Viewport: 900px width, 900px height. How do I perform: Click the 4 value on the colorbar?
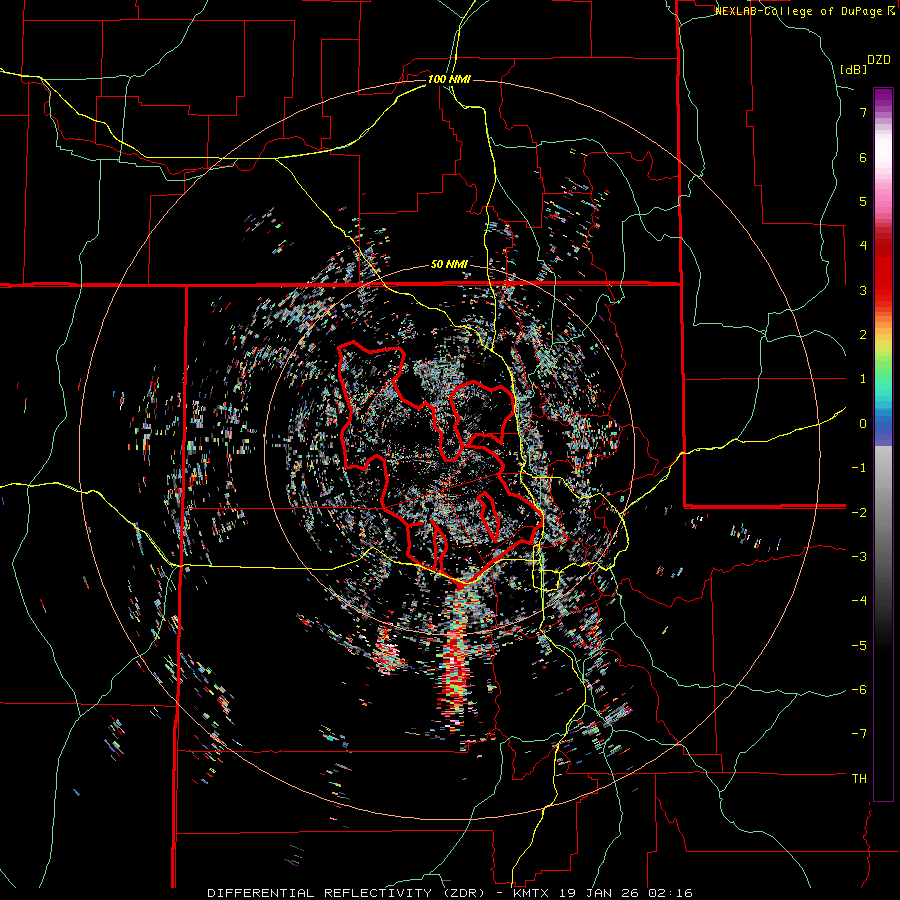863,246
